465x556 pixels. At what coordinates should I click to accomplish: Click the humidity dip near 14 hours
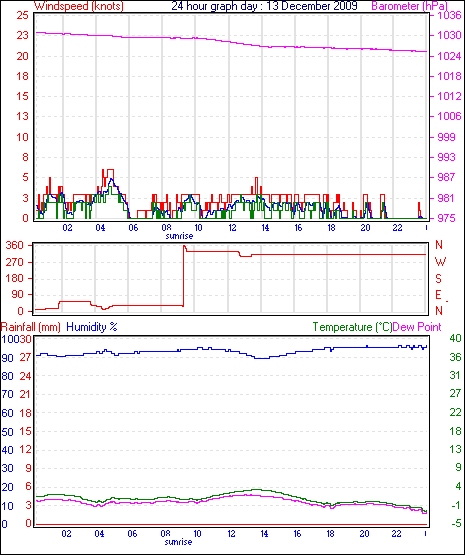(x=263, y=358)
